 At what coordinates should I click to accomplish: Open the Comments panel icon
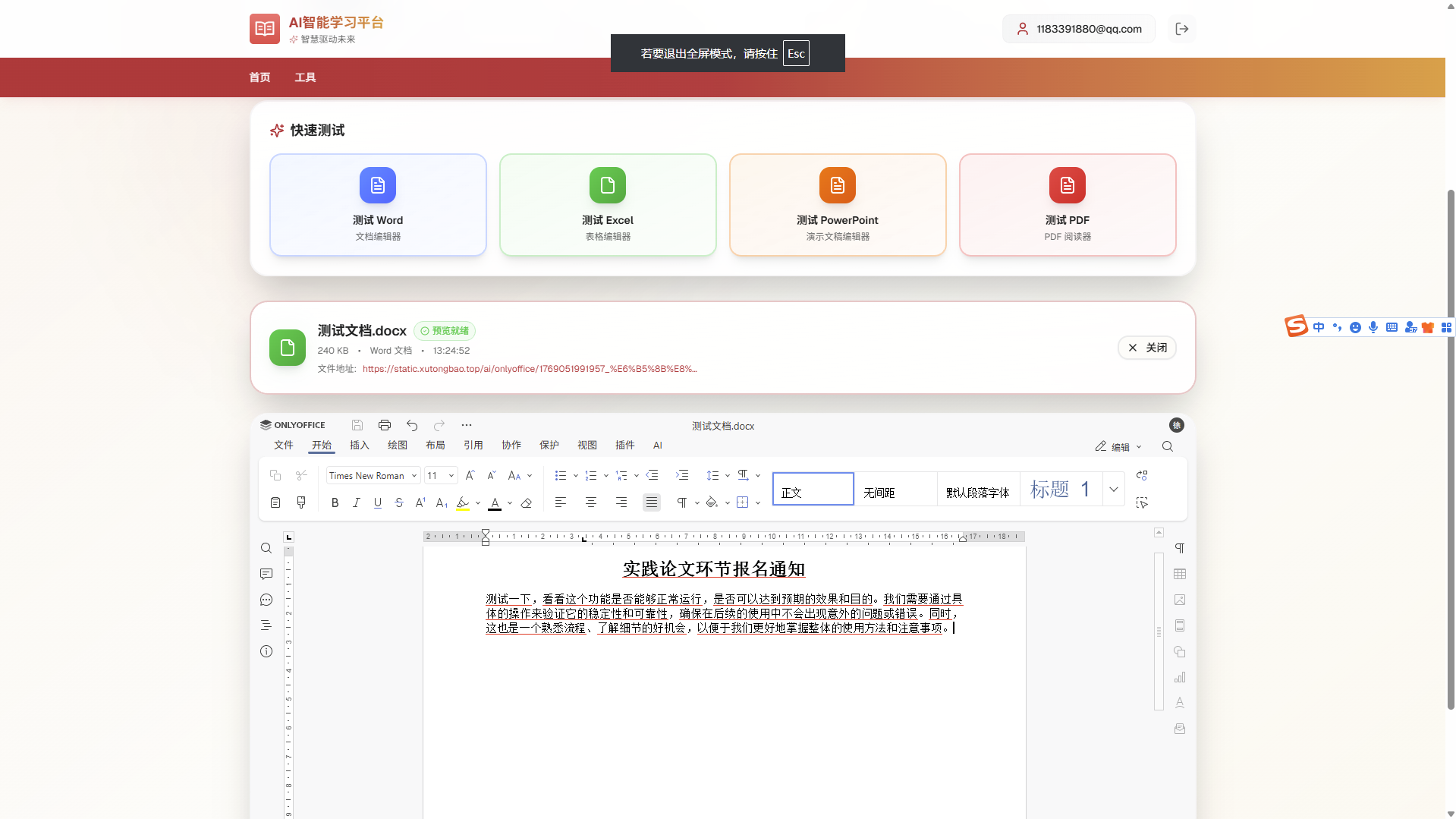(x=266, y=574)
